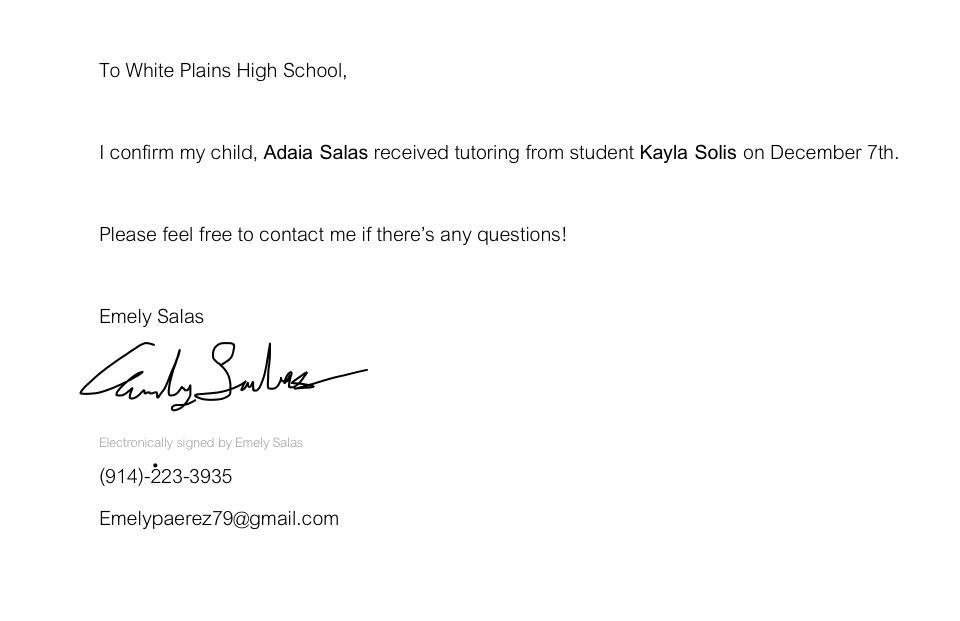Click the phone number (914)-223-3935
This screenshot has height=621, width=960.
165,476
